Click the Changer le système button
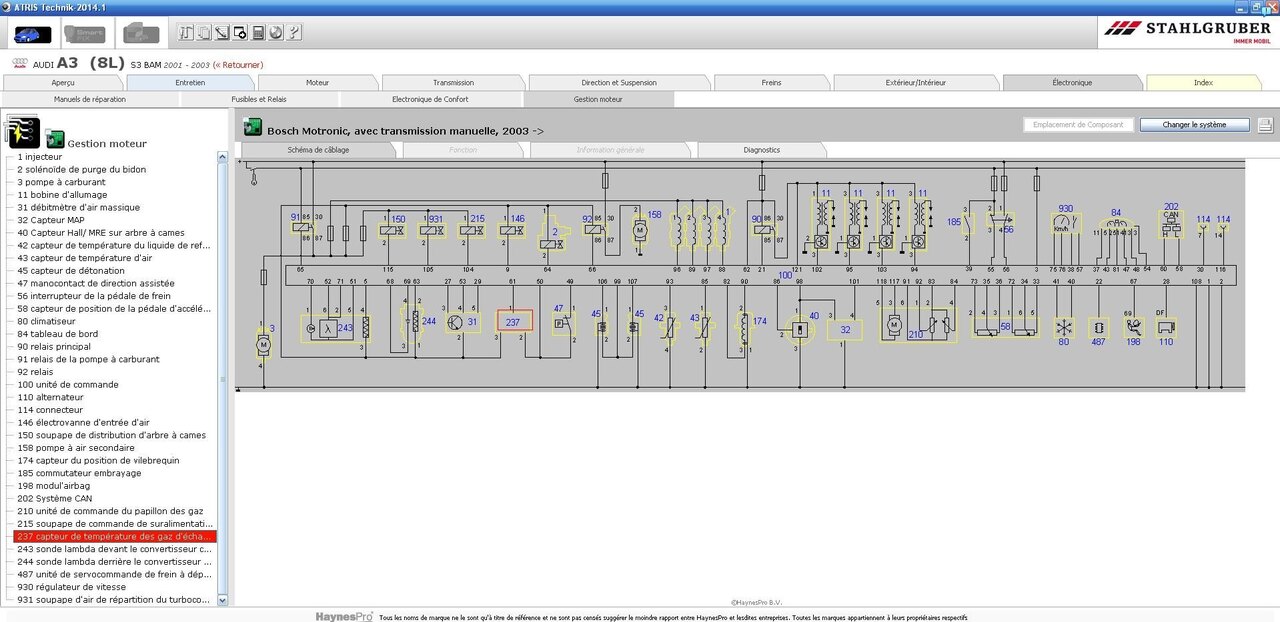Screen dimensions: 1280x622 pos(1193,125)
